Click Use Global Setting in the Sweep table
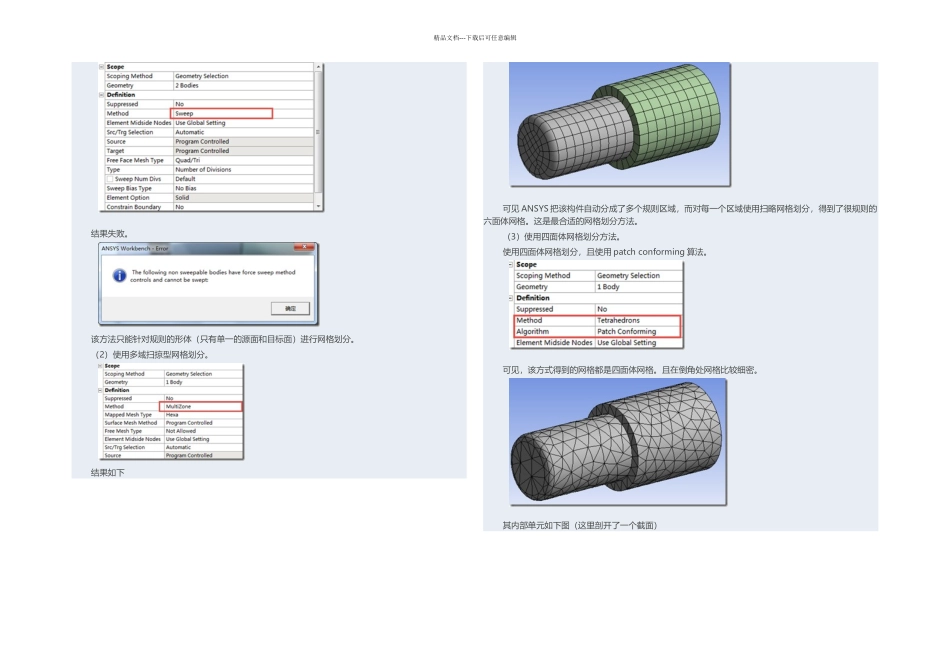950x672 pixels. click(200, 123)
